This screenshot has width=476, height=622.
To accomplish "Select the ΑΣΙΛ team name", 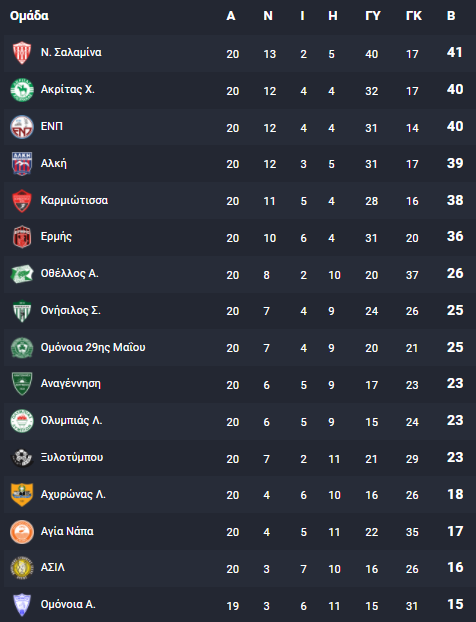I will click(53, 567).
